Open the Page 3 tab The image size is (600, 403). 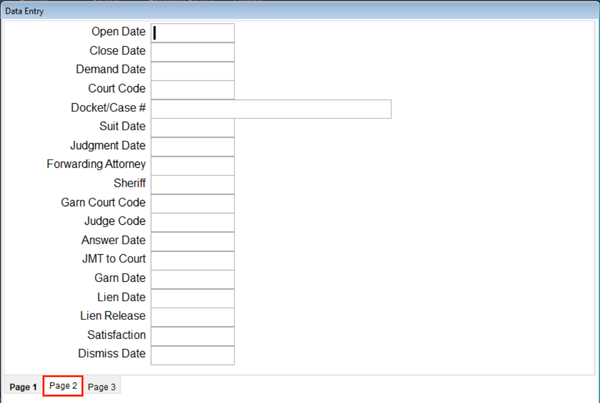(102, 387)
